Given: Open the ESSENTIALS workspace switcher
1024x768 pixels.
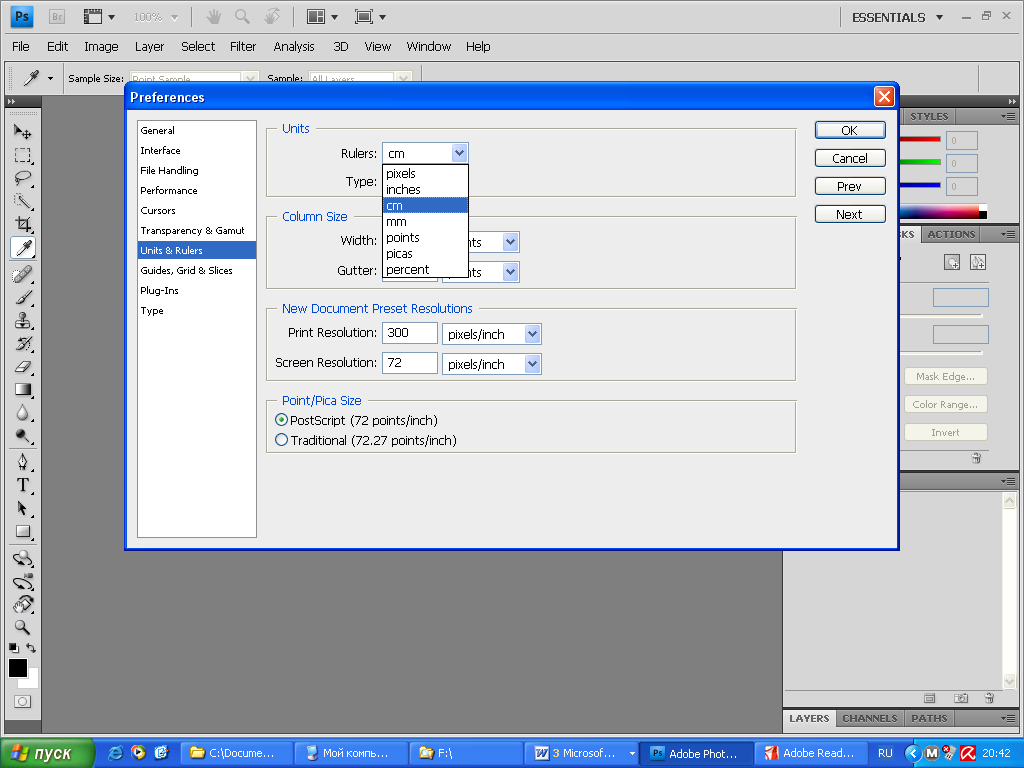Looking at the screenshot, I should pos(897,18).
